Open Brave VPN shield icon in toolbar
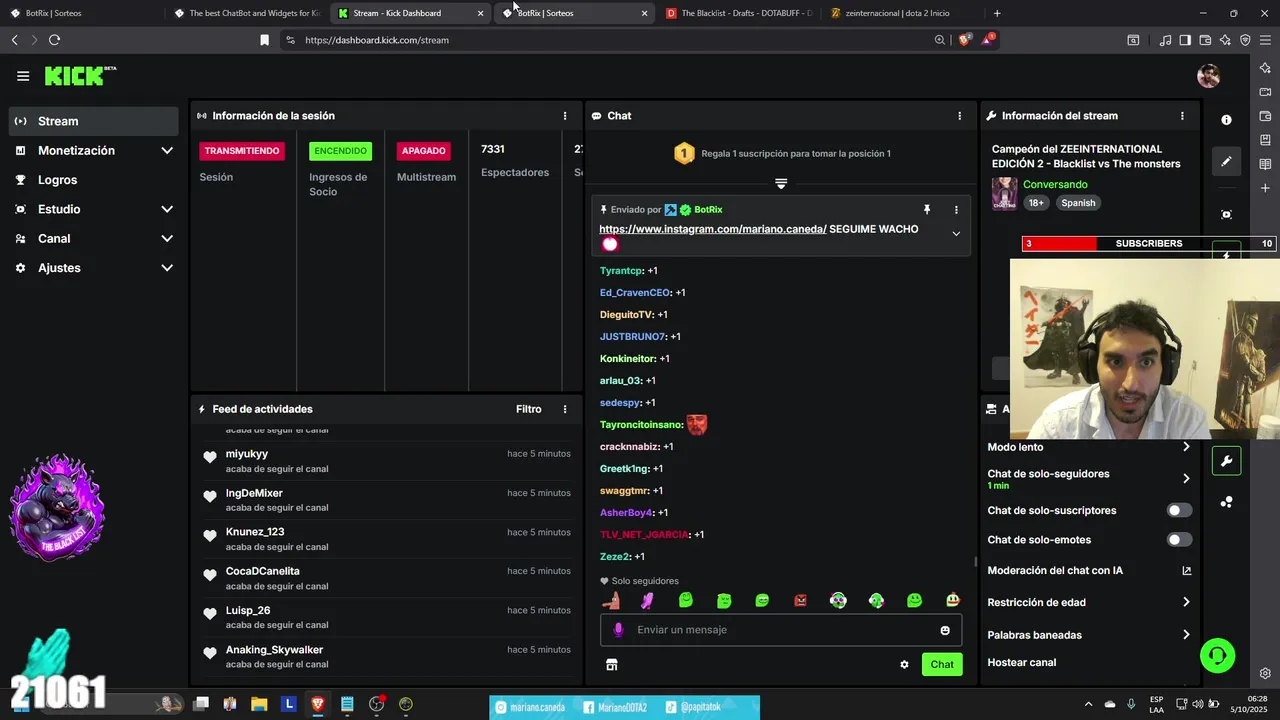 coord(1245,40)
